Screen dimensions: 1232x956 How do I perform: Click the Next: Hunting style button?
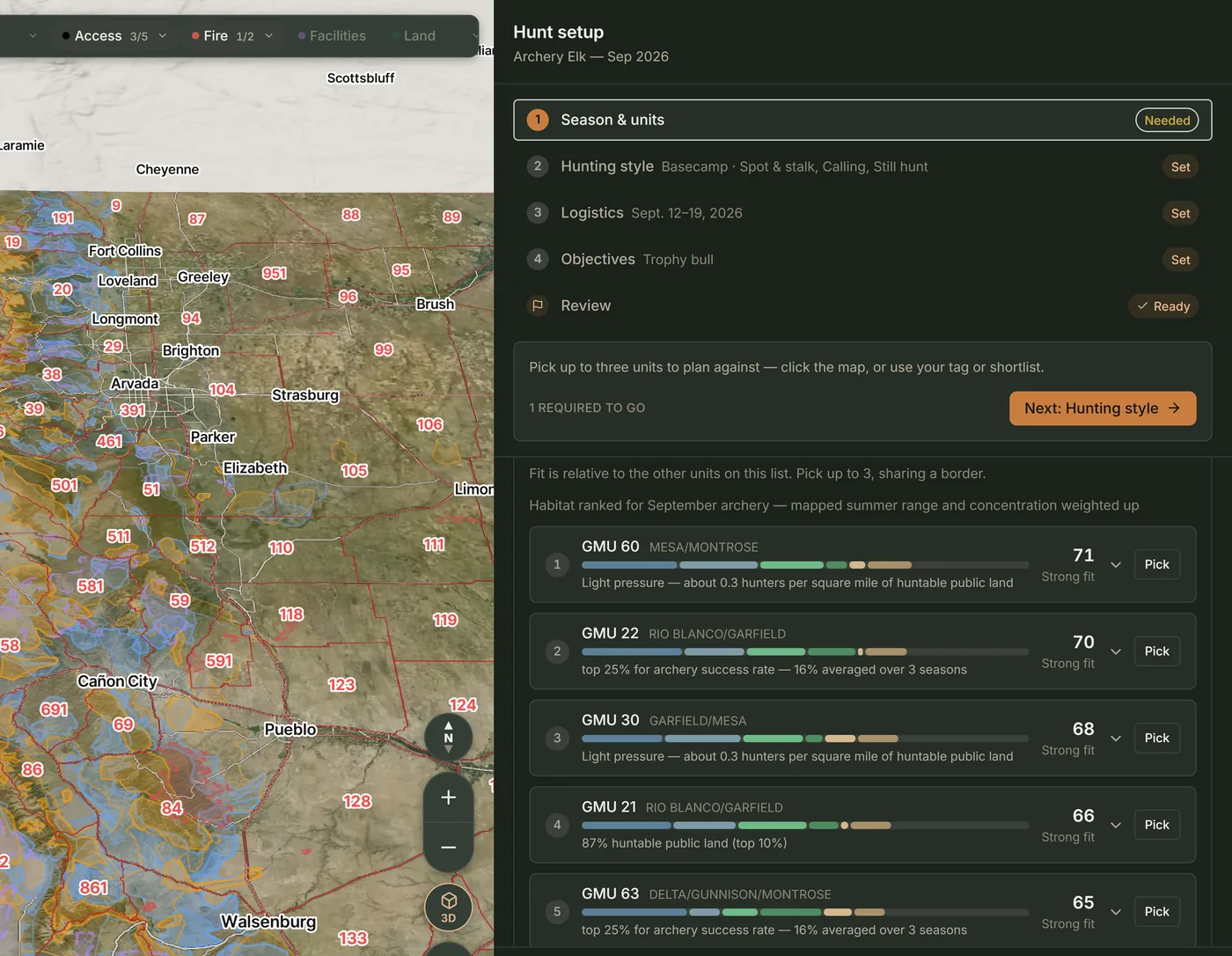(x=1103, y=408)
